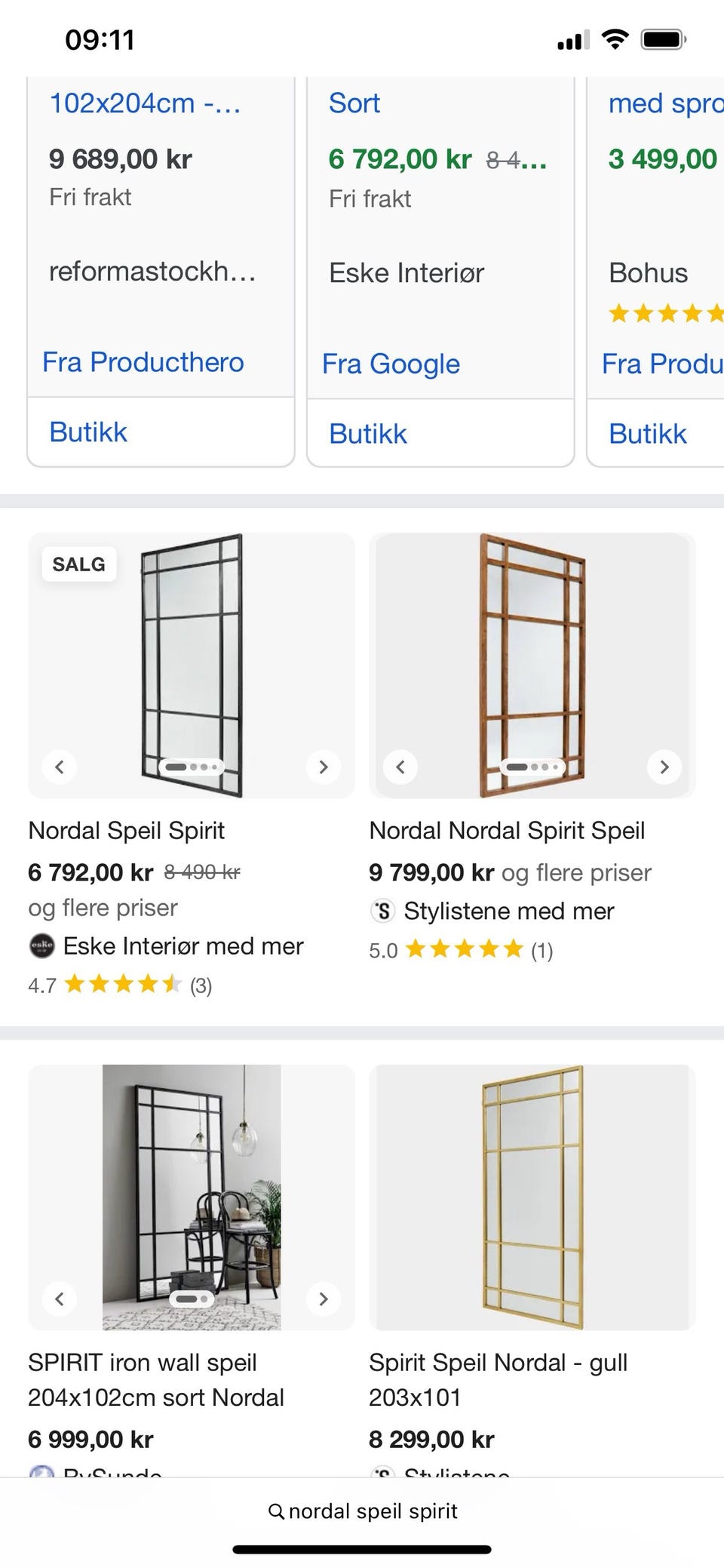The image size is (724, 1568).
Task: Click previous arrow on SPIRIT iron wall speil image
Action: click(60, 1299)
